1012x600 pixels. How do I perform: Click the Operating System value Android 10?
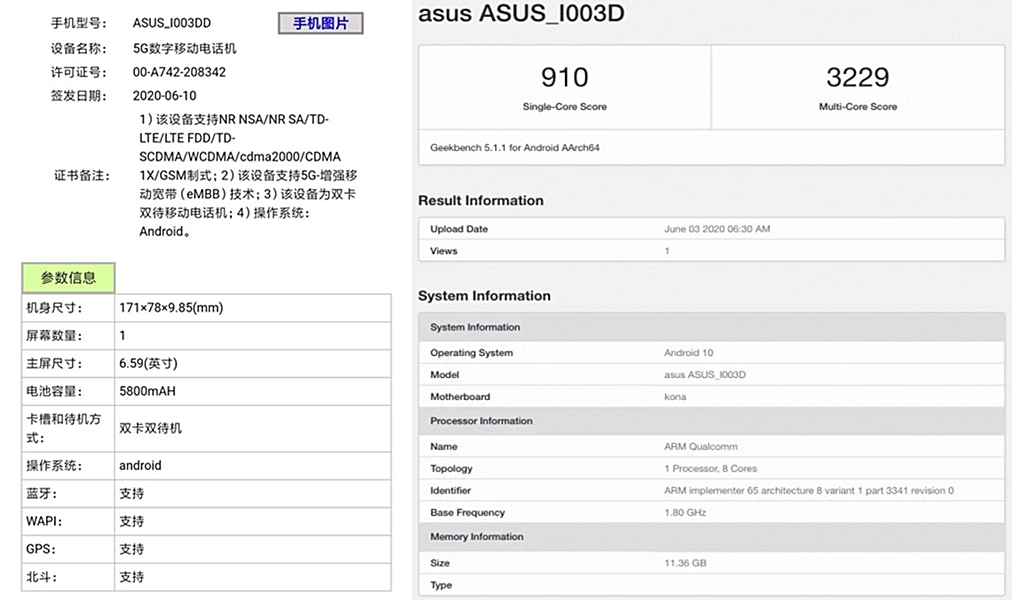[689, 353]
